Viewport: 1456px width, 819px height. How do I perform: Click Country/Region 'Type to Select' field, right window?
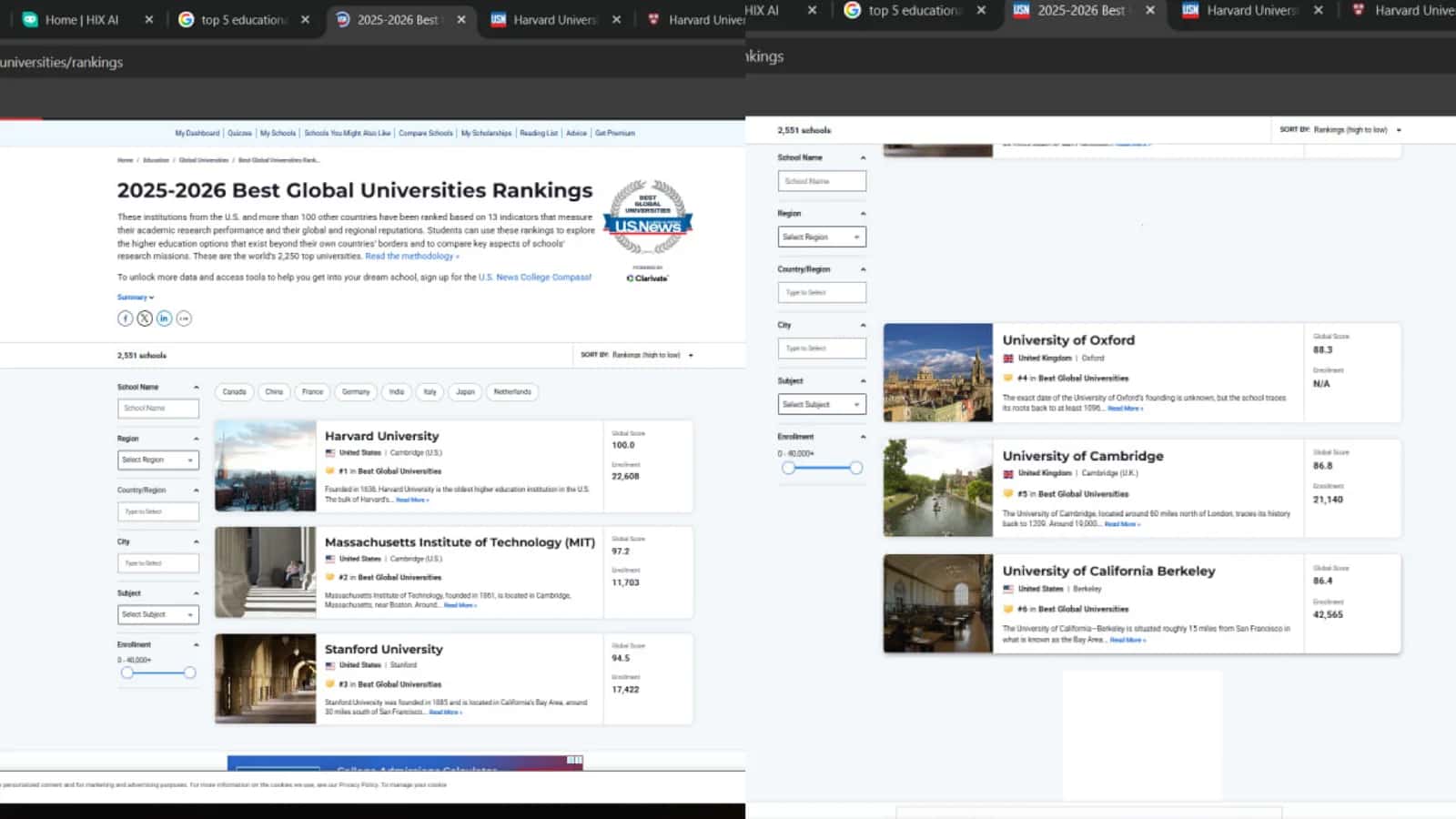pos(822,293)
